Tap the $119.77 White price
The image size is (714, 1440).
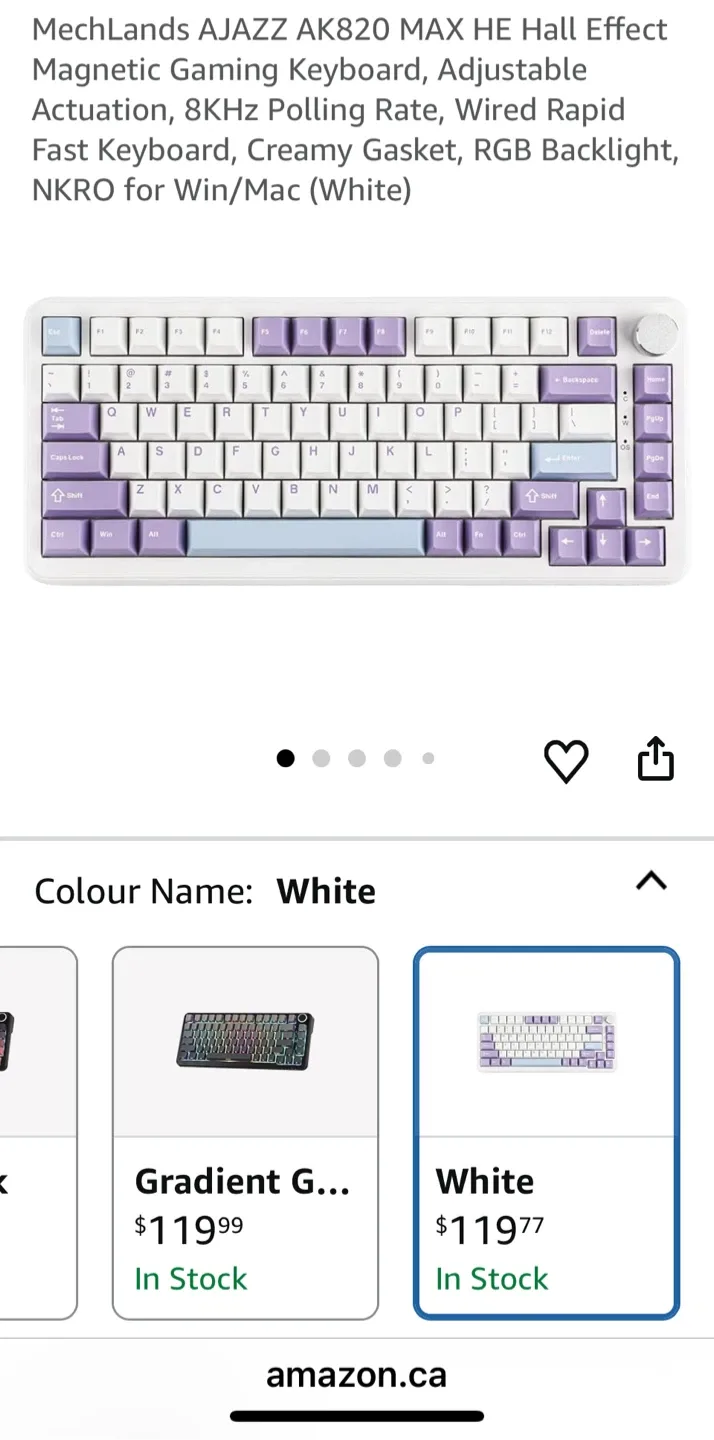click(x=490, y=1228)
